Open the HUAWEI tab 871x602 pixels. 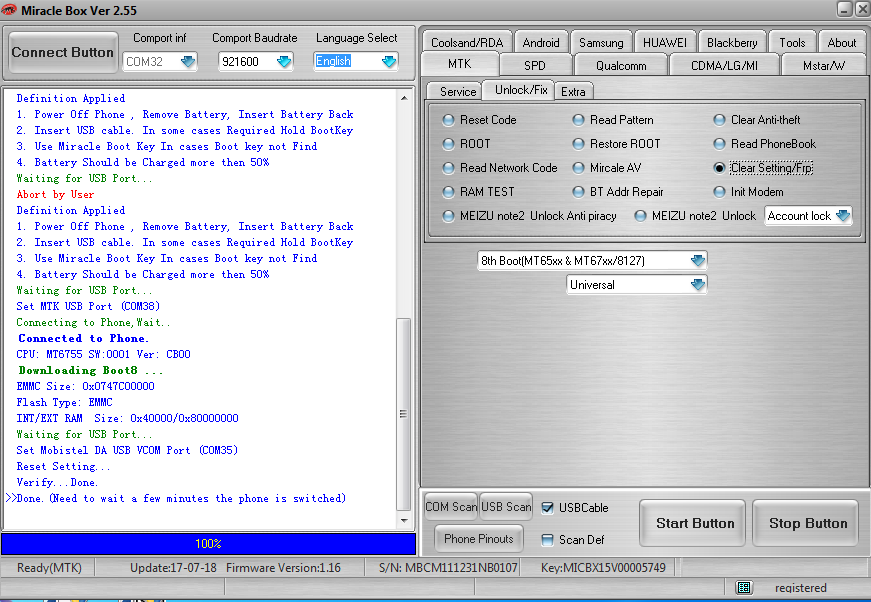665,43
